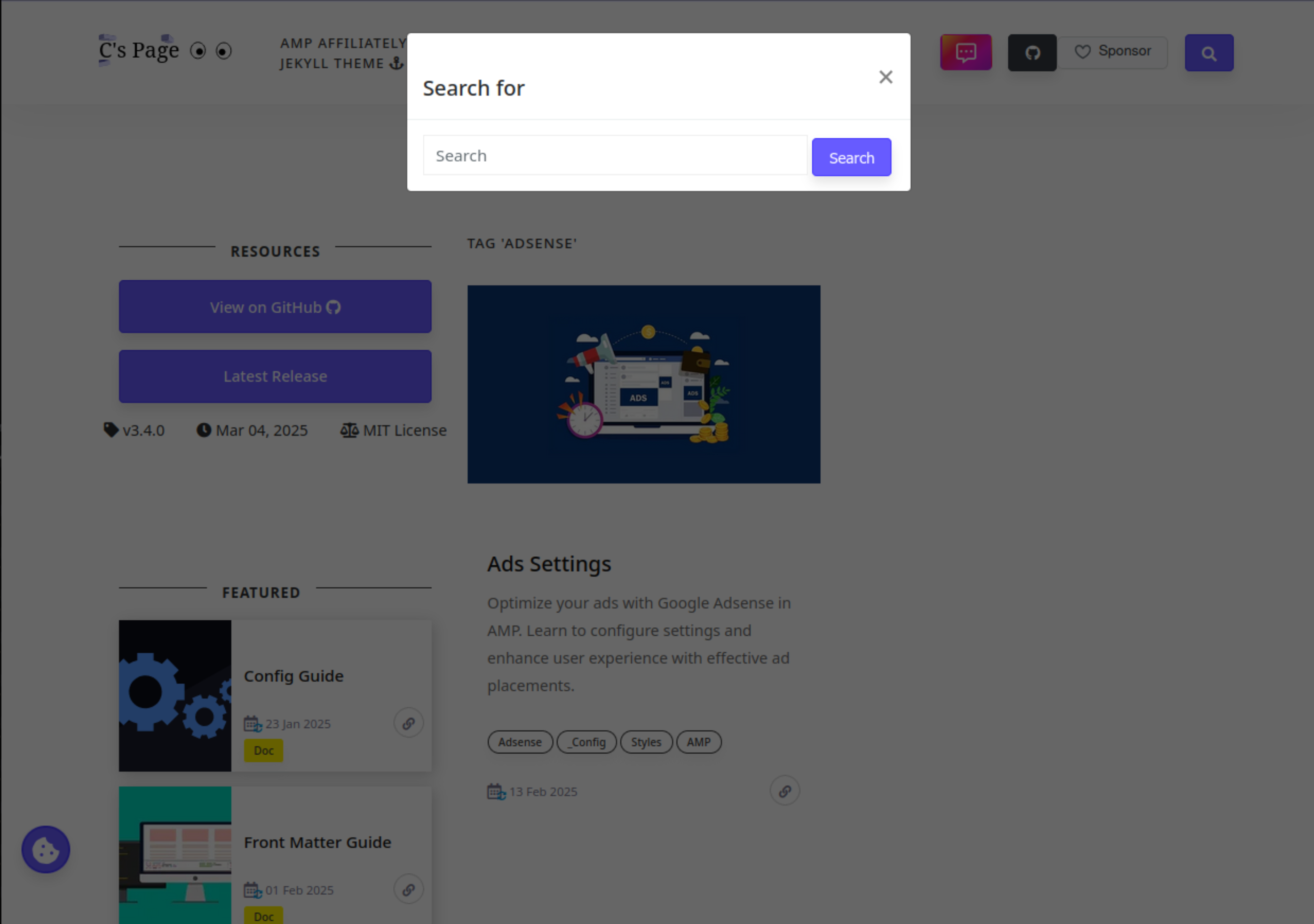Select the _Config tag pill

click(586, 742)
